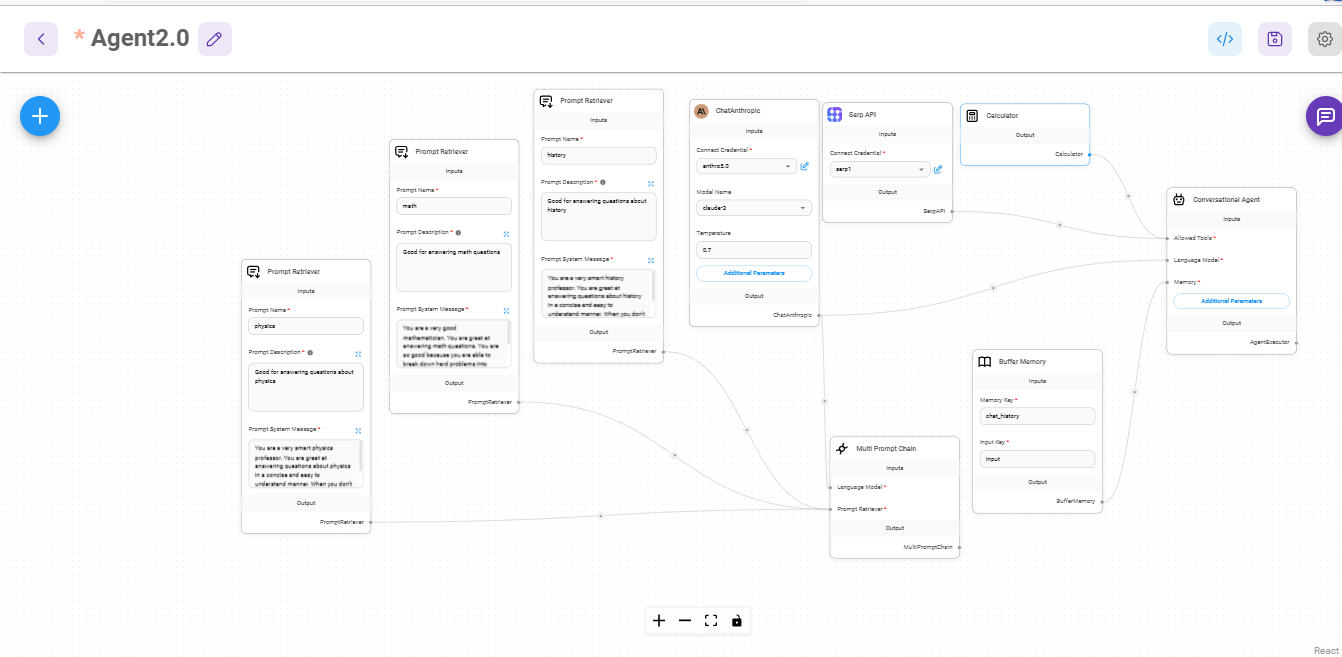Open the Model Name dropdown showing claude-2

[x=753, y=207]
